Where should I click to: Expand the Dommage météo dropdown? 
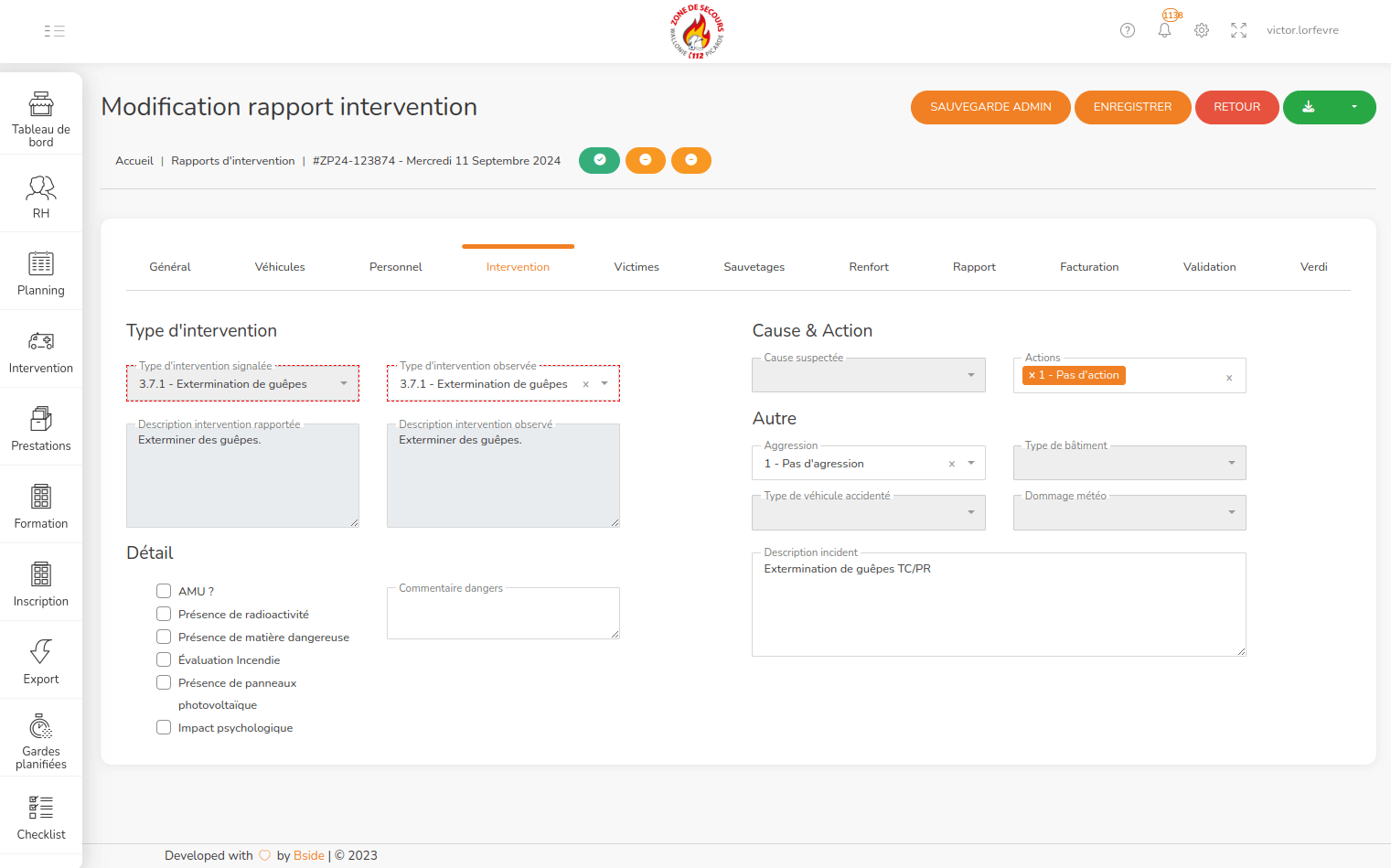click(x=1129, y=513)
